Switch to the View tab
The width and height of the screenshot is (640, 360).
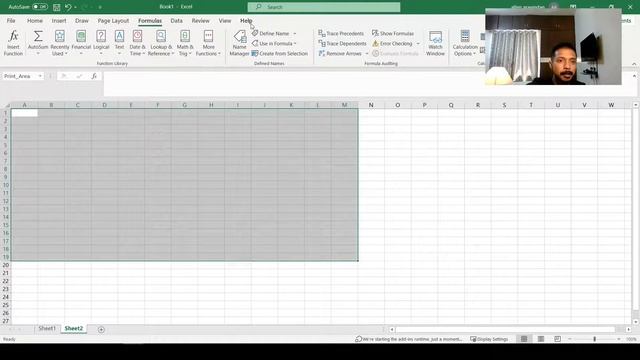[224, 20]
